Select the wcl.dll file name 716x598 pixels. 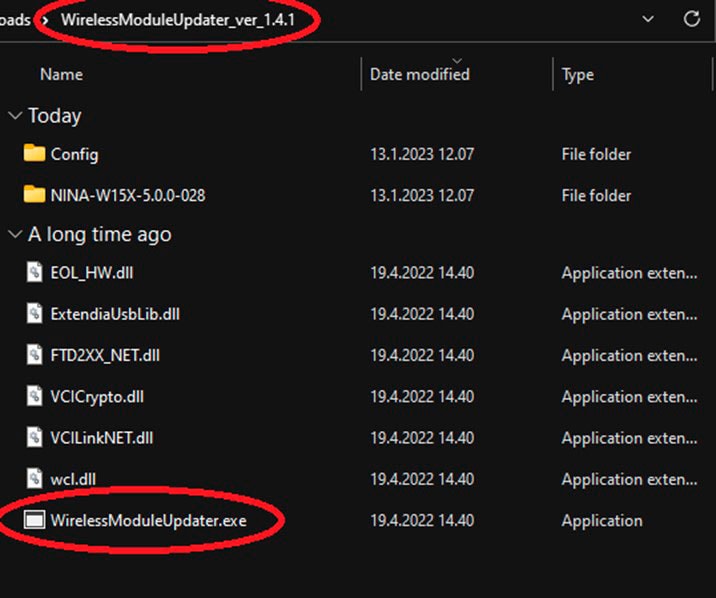(73, 479)
